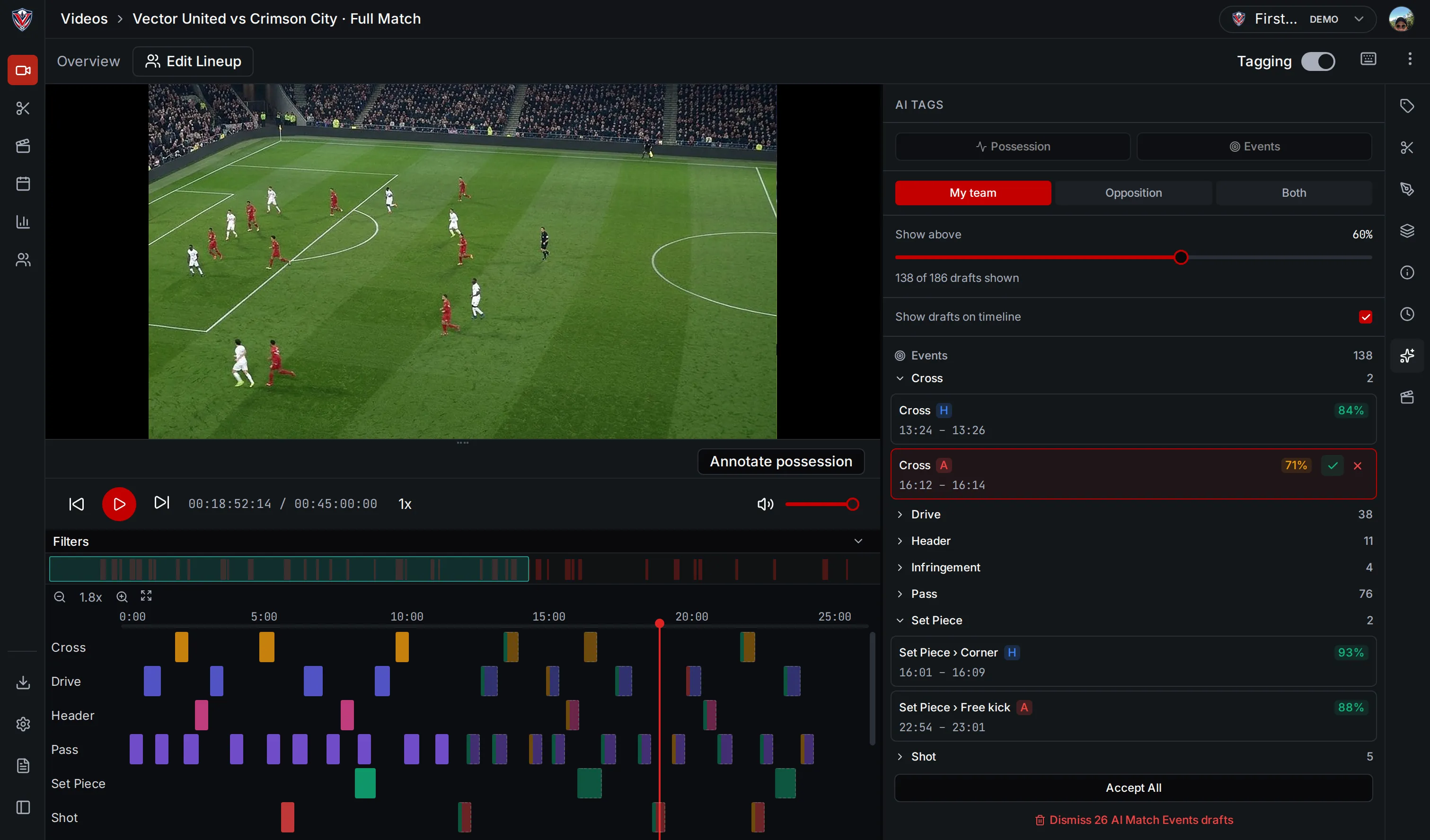Open the AI sparkle tags icon on right rail
This screenshot has width=1430, height=840.
(x=1407, y=356)
